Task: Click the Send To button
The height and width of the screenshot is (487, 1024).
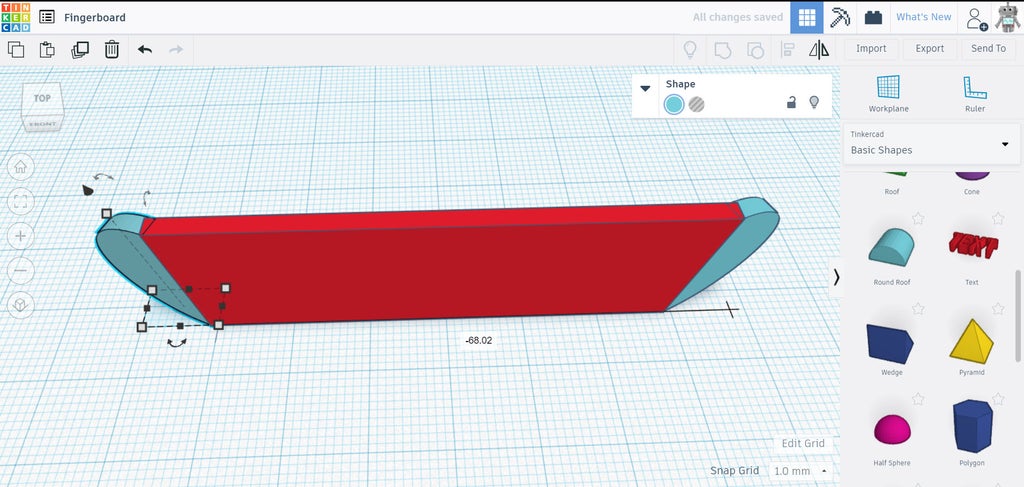Action: (x=988, y=48)
